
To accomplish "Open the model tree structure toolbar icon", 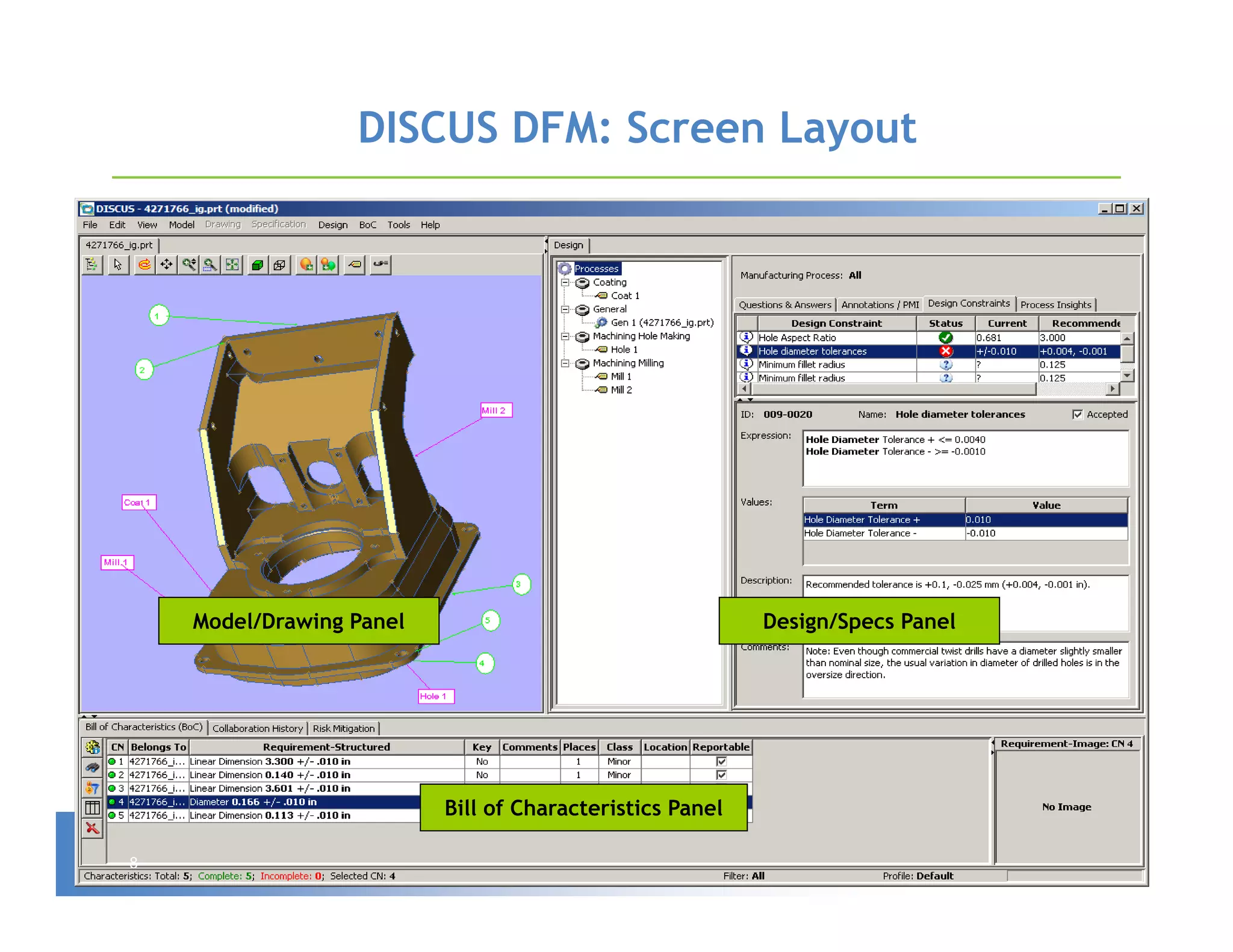I will (92, 265).
